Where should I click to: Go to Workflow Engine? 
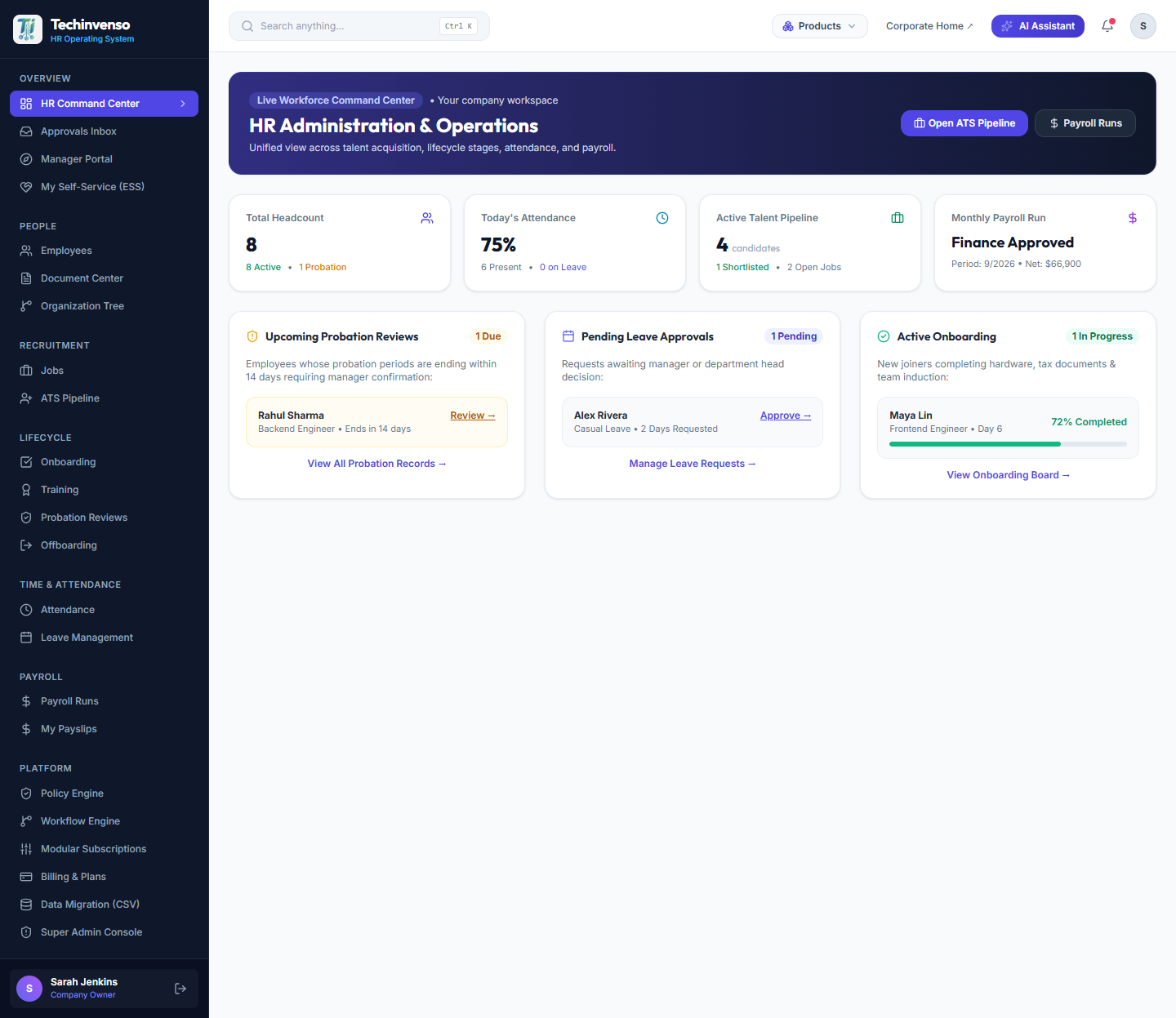(104, 821)
